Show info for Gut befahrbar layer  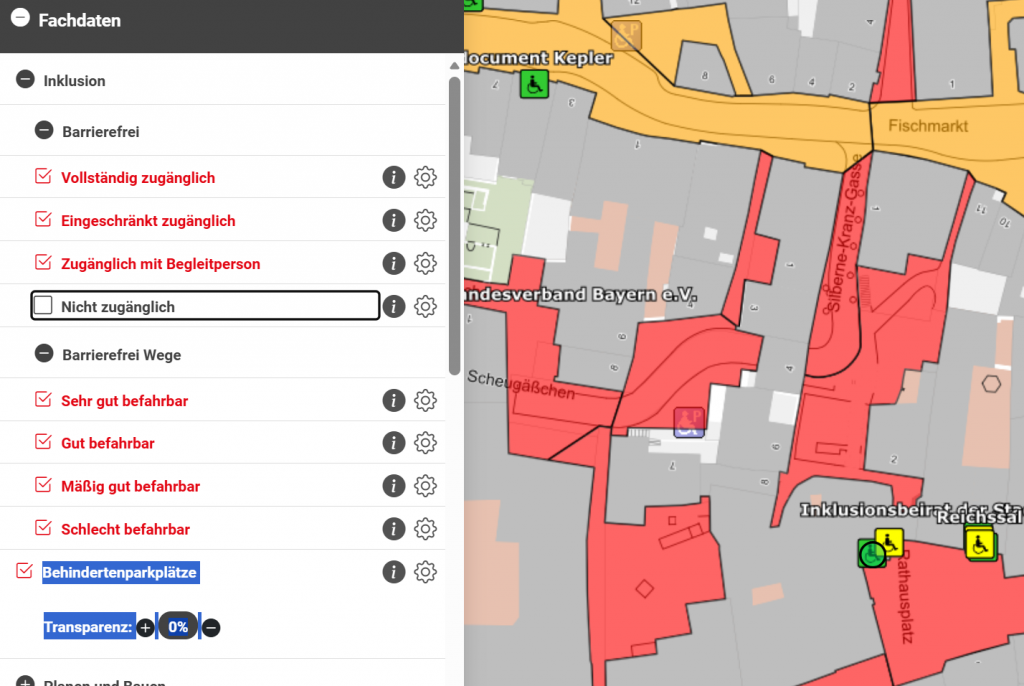click(x=394, y=443)
